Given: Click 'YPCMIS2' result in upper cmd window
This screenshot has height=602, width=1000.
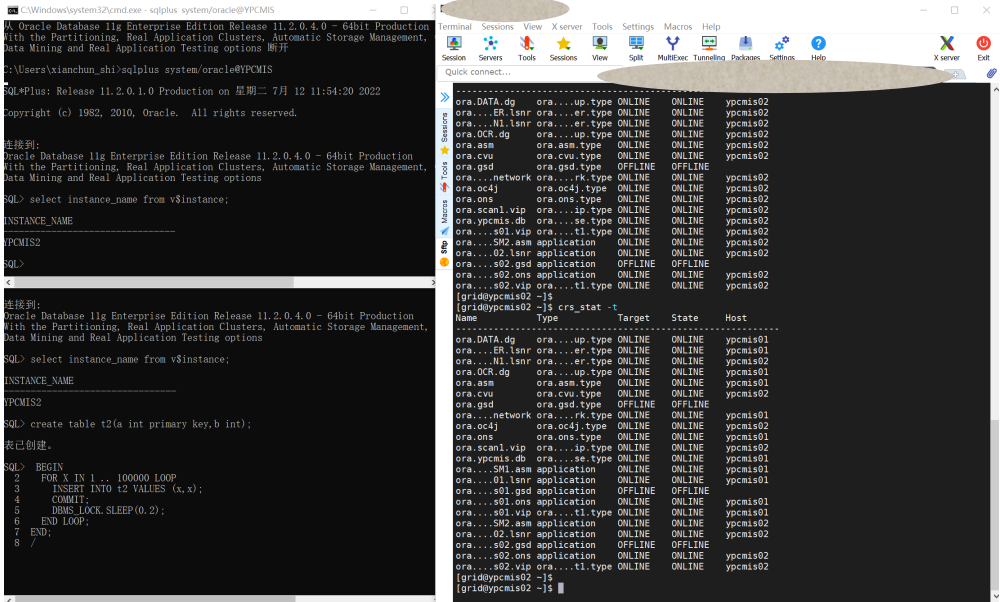Looking at the screenshot, I should (22, 242).
